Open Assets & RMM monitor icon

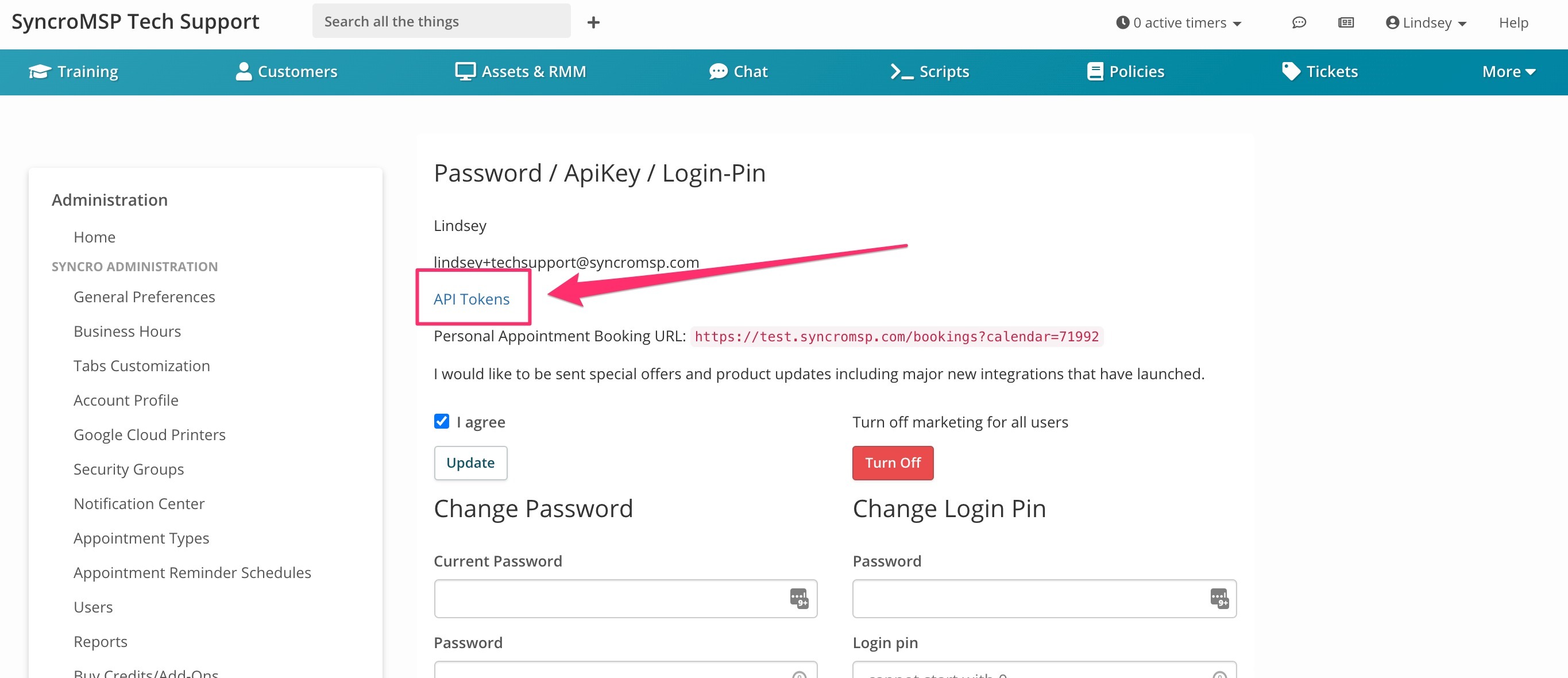[465, 71]
